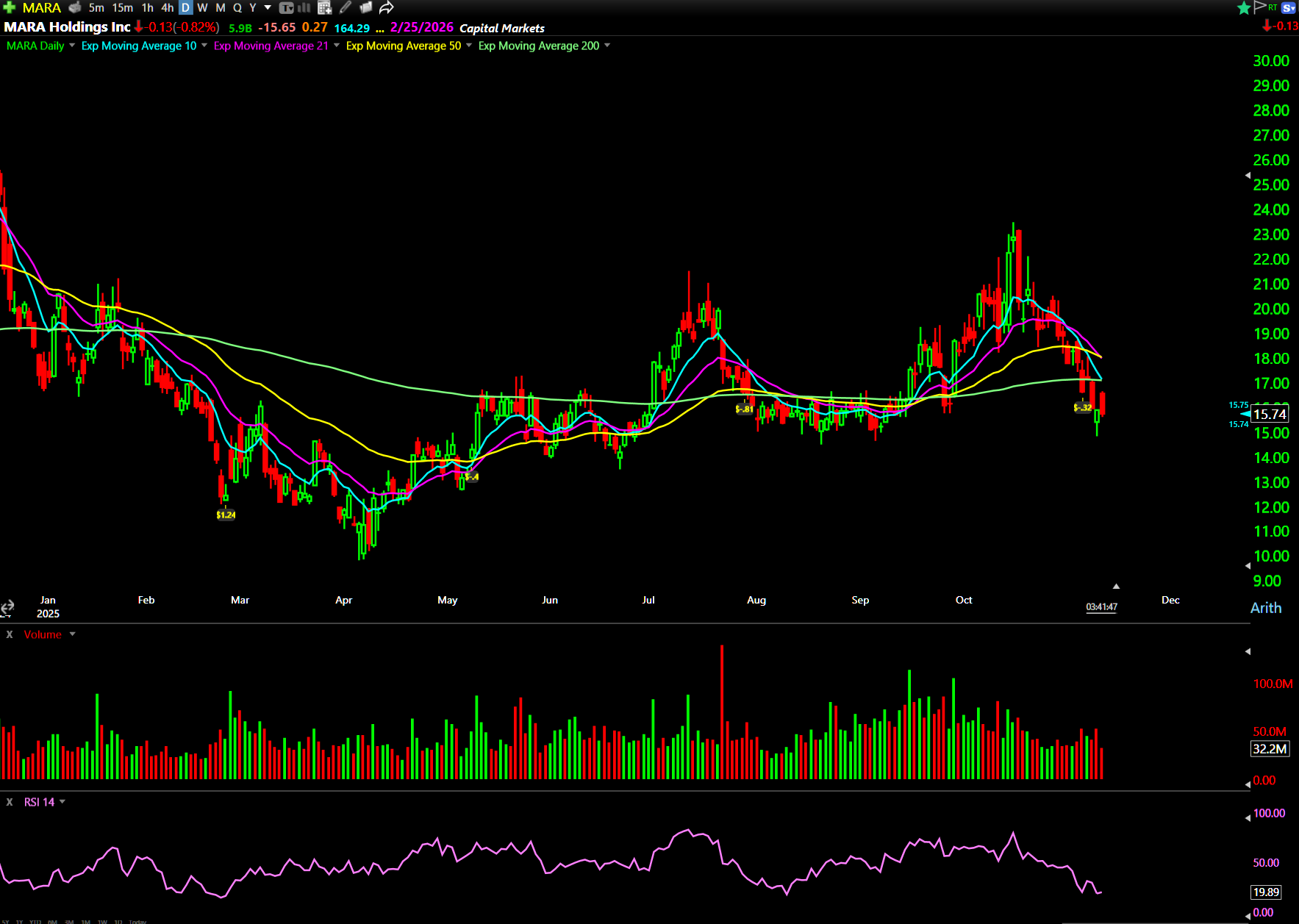Image resolution: width=1299 pixels, height=924 pixels.
Task: Click the pencil drawing tools icon
Action: point(345,8)
